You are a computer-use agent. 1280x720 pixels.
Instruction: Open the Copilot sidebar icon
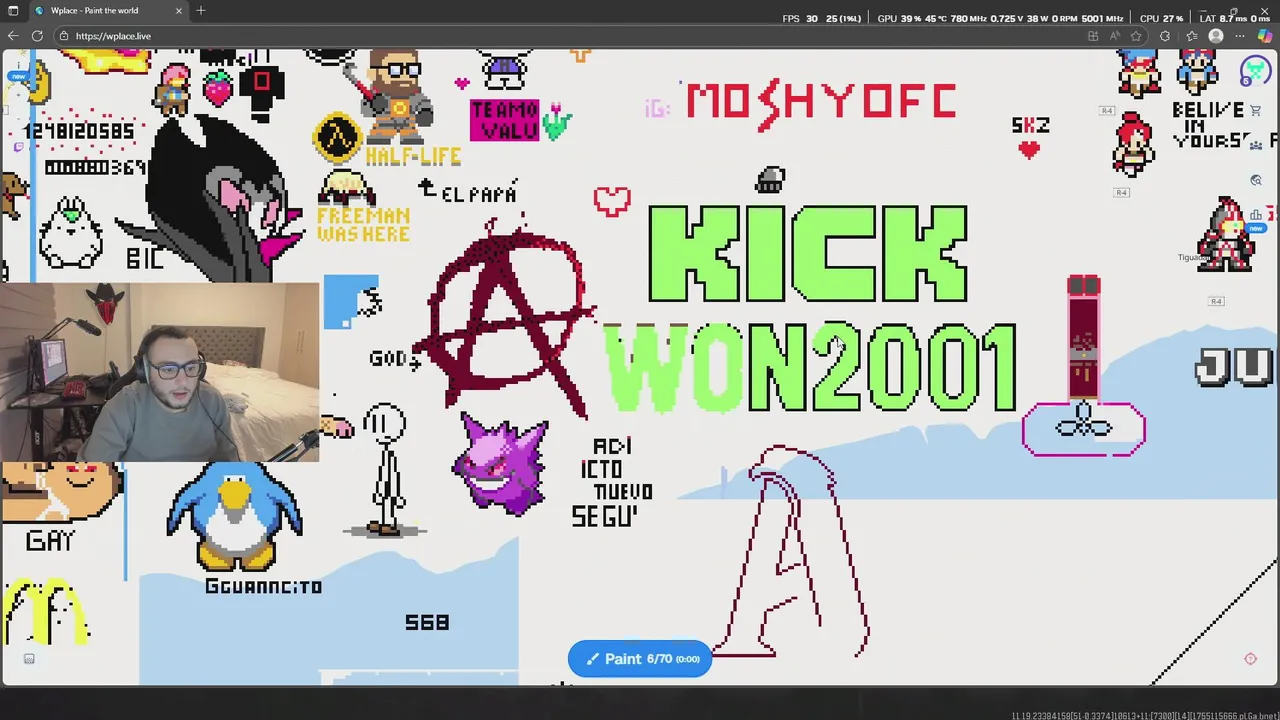pyautogui.click(x=1265, y=36)
